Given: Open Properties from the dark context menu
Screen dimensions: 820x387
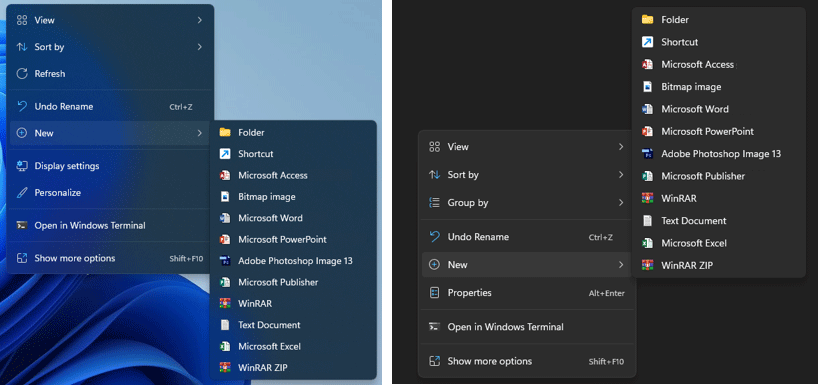Looking at the screenshot, I should 527,293.
